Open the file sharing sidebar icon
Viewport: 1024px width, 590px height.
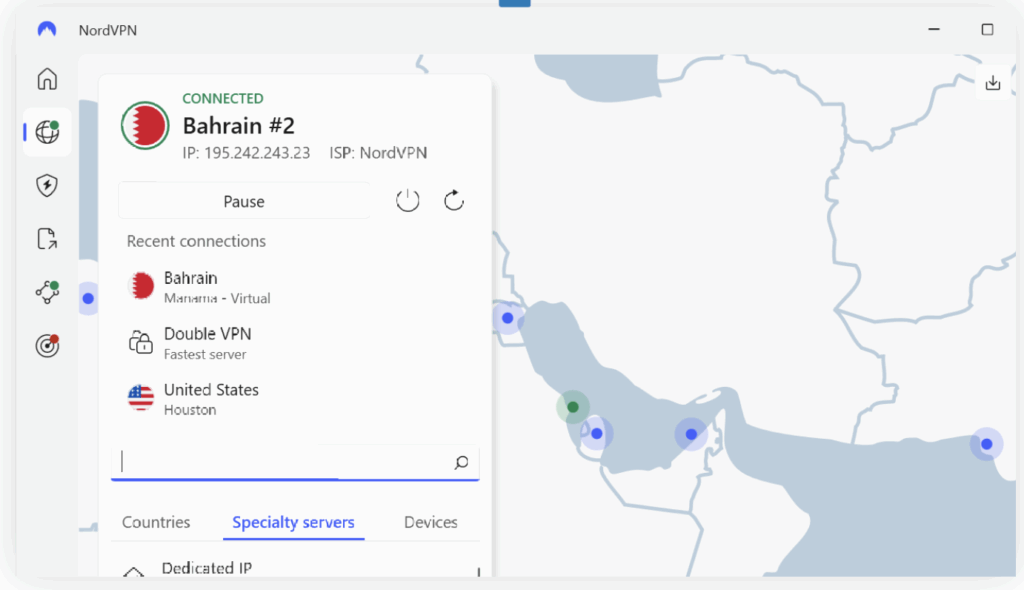[x=47, y=239]
